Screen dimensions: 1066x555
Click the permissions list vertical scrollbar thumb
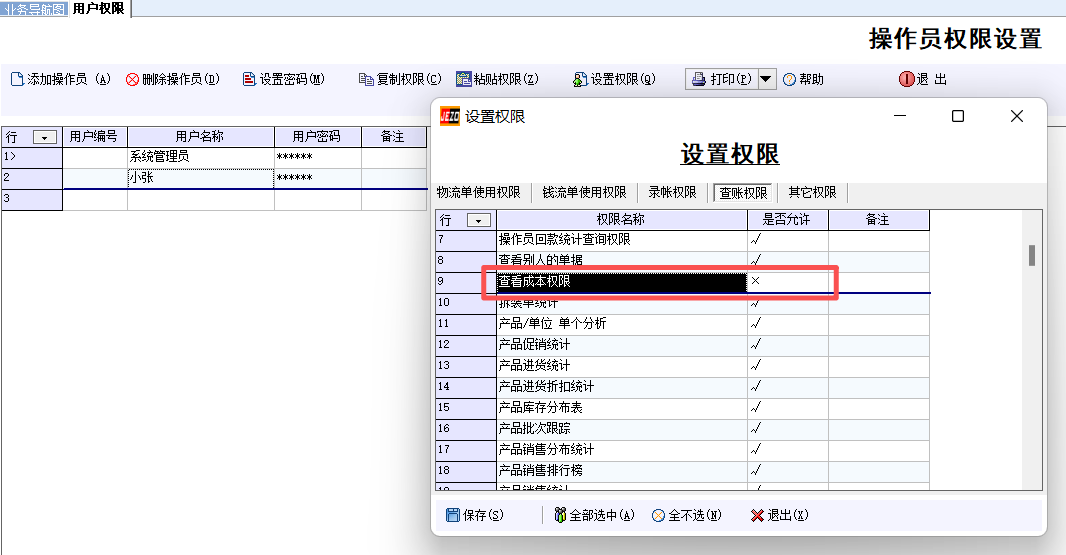[1032, 256]
